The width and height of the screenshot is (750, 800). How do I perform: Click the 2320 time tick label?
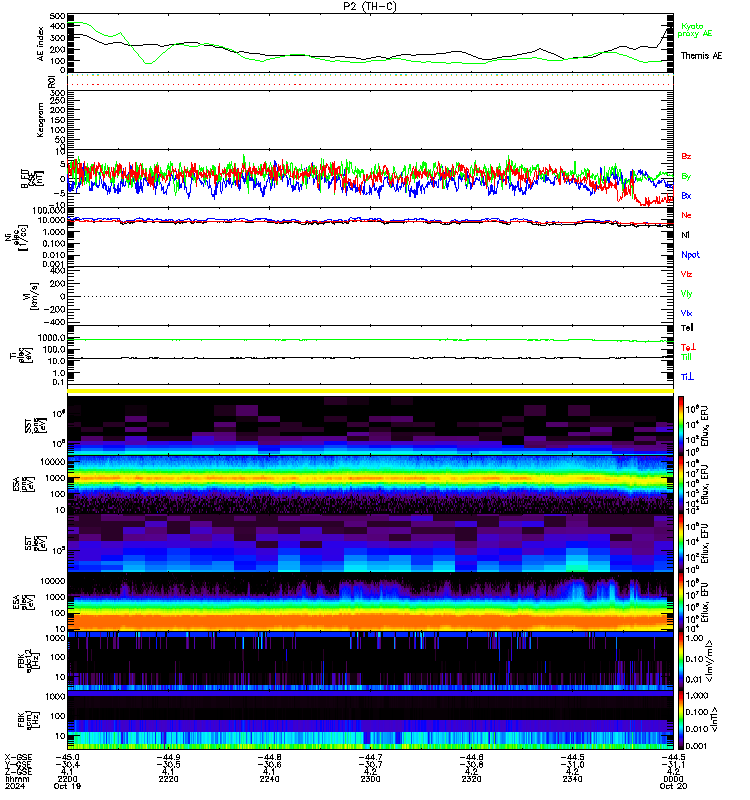coord(471,779)
